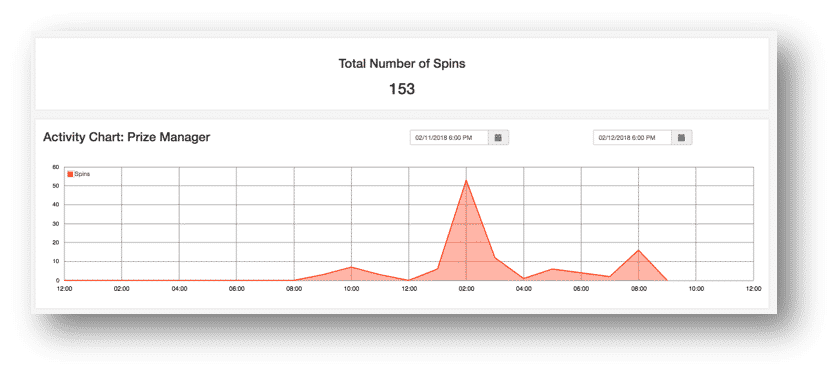
Task: Click the Activity Chart: Prize Manager title
Action: pyautogui.click(x=126, y=137)
